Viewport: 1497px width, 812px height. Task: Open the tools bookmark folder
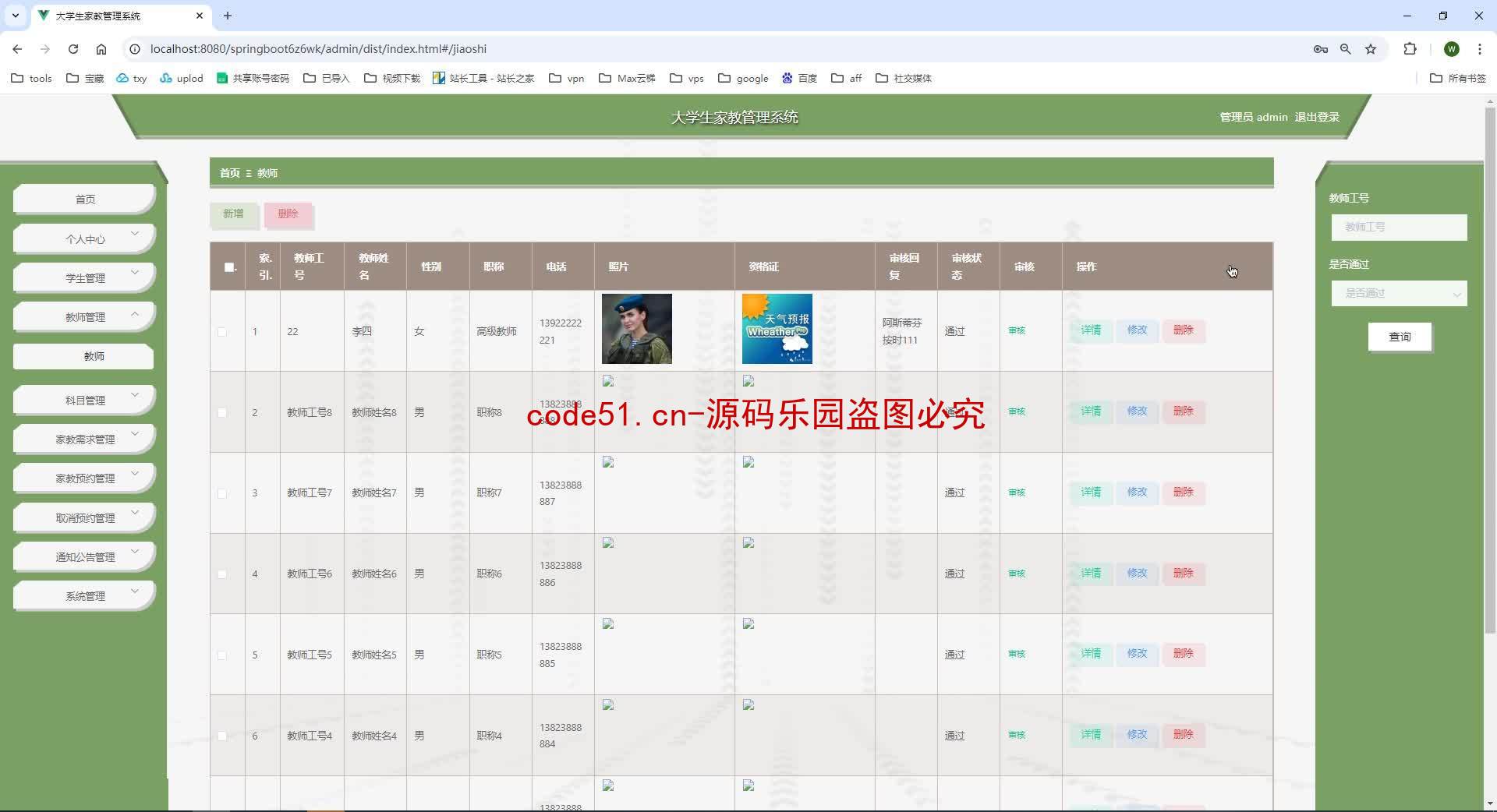[x=31, y=78]
